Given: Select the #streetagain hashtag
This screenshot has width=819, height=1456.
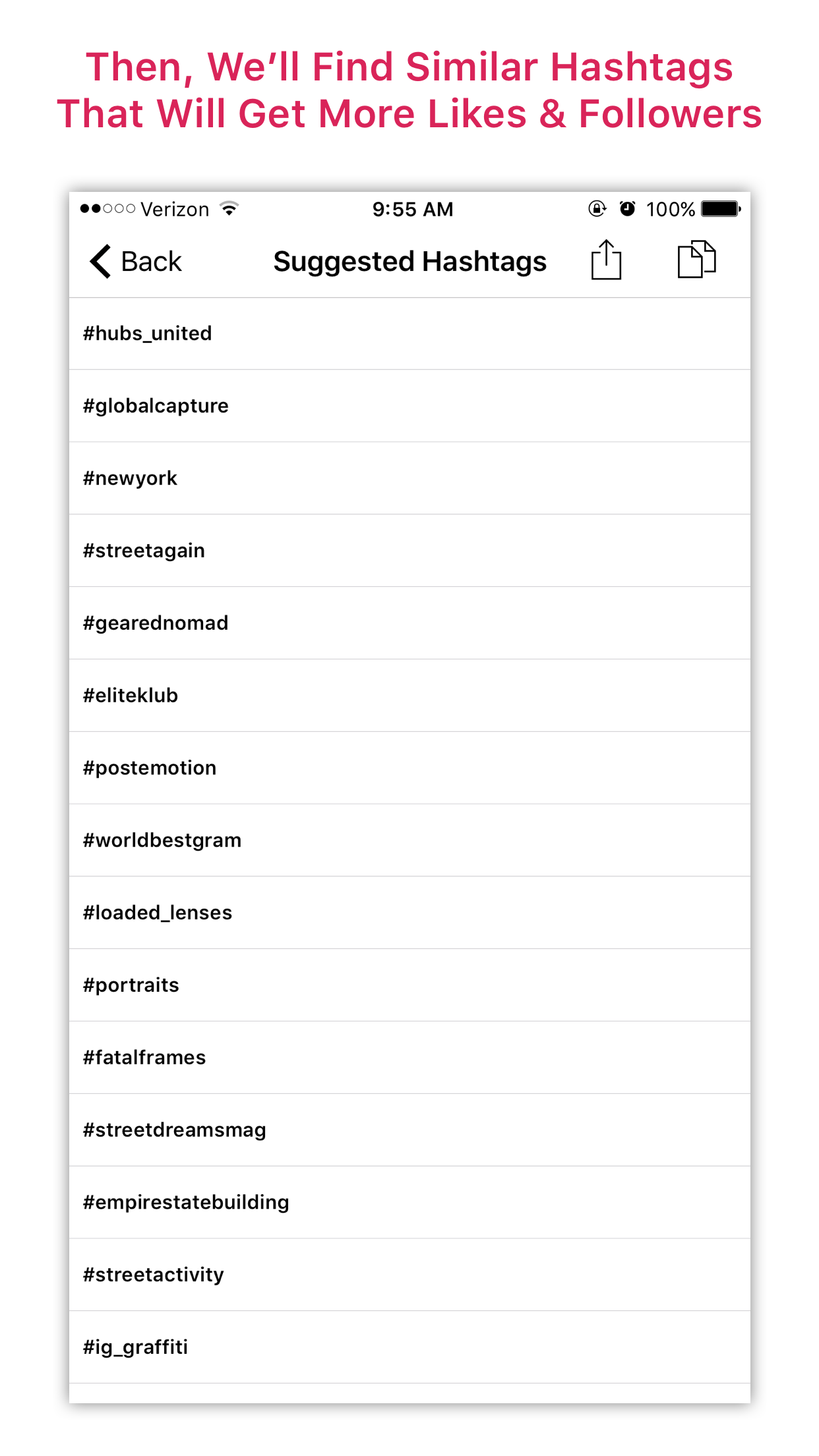Looking at the screenshot, I should 409,550.
